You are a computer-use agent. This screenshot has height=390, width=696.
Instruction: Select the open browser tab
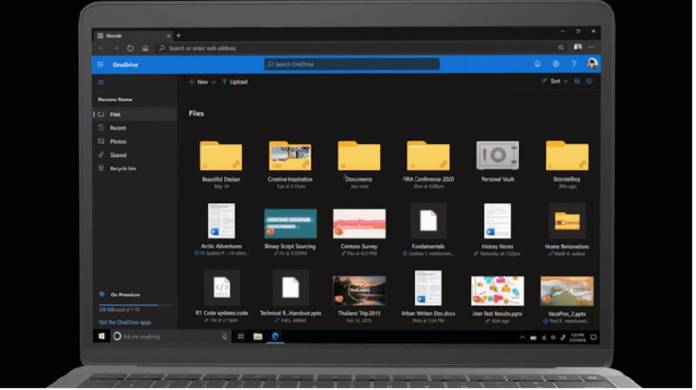133,35
